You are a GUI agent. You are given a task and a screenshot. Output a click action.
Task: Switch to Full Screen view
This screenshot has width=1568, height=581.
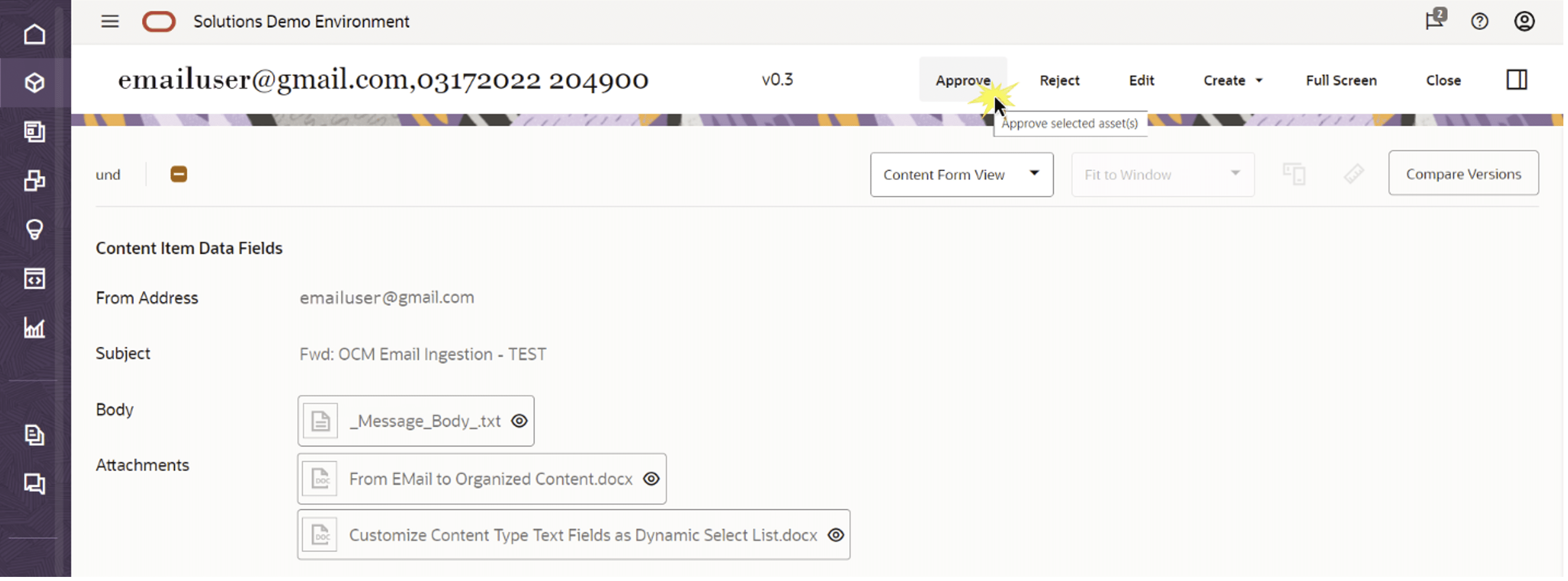click(x=1341, y=80)
